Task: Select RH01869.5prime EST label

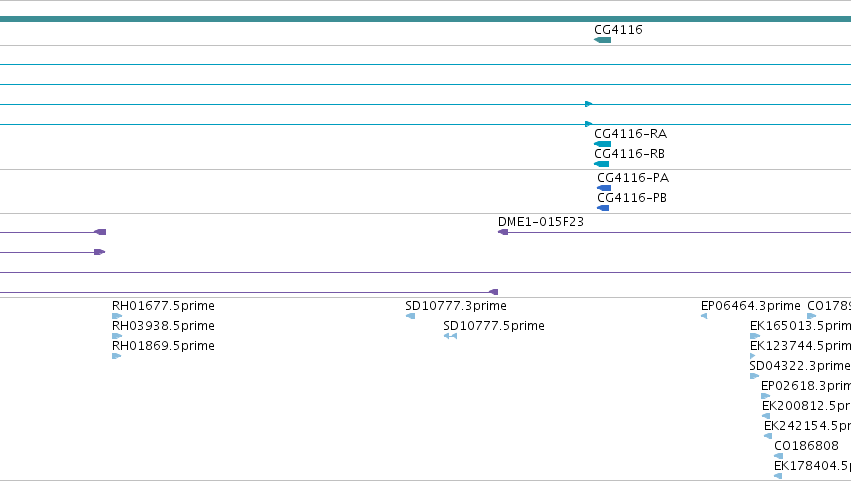Action: tap(163, 346)
